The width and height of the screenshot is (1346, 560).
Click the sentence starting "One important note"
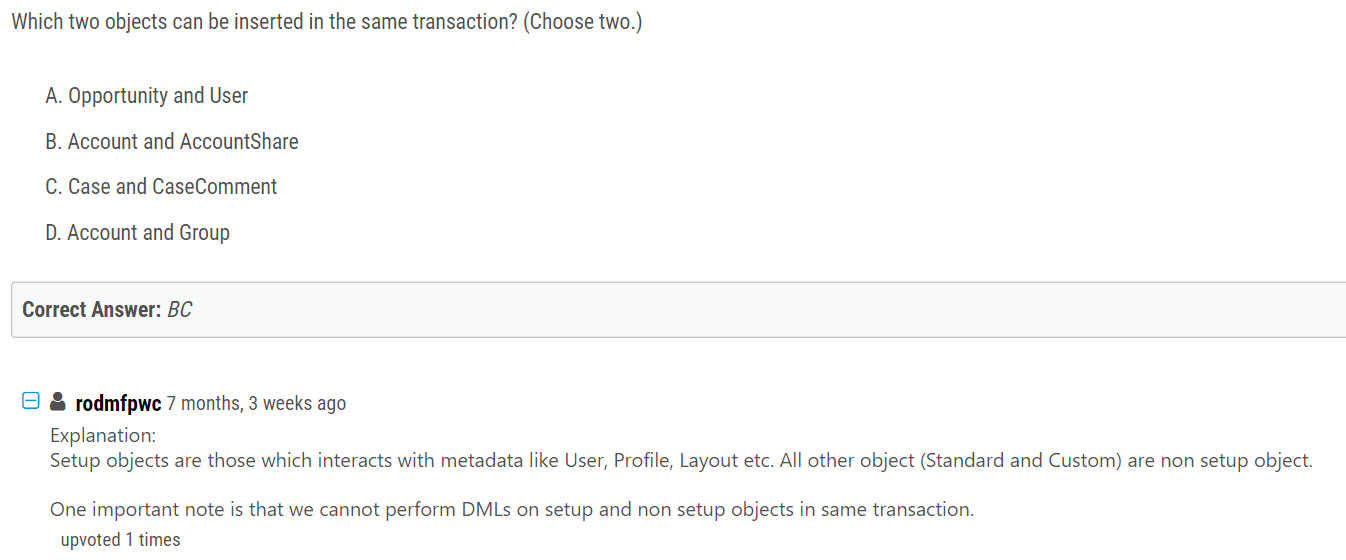tap(512, 510)
